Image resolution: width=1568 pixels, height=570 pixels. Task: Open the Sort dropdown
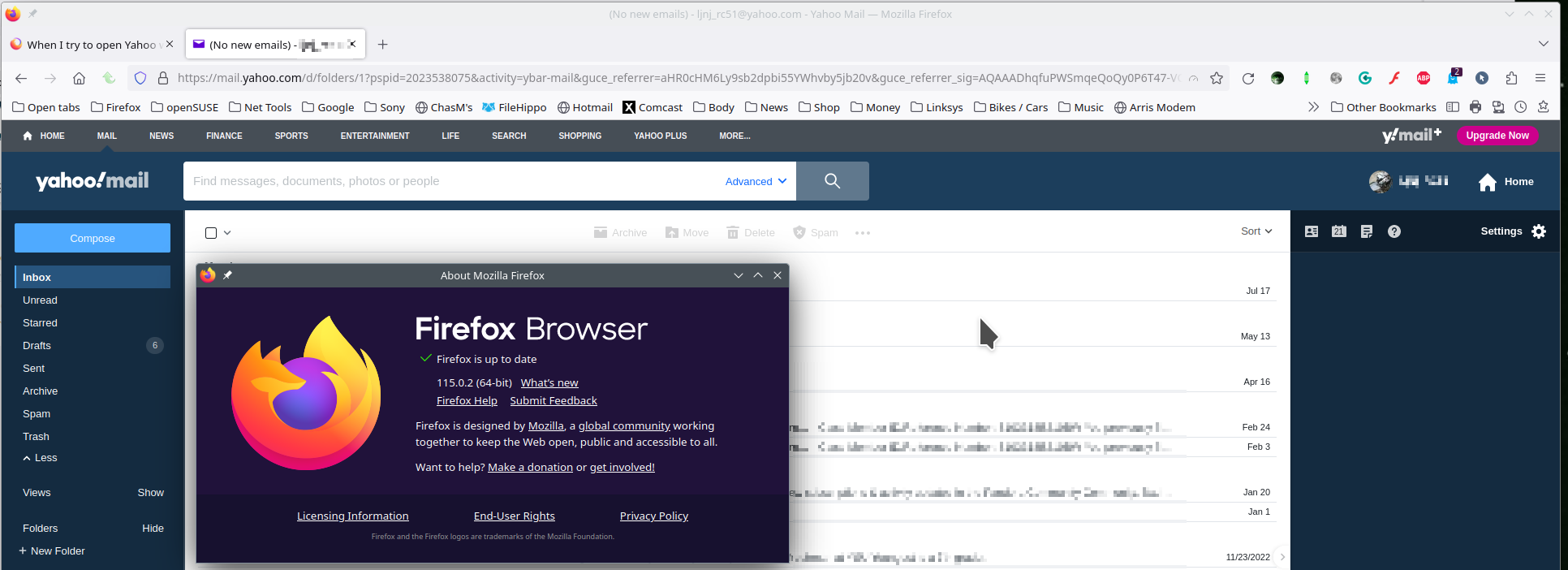[1256, 231]
